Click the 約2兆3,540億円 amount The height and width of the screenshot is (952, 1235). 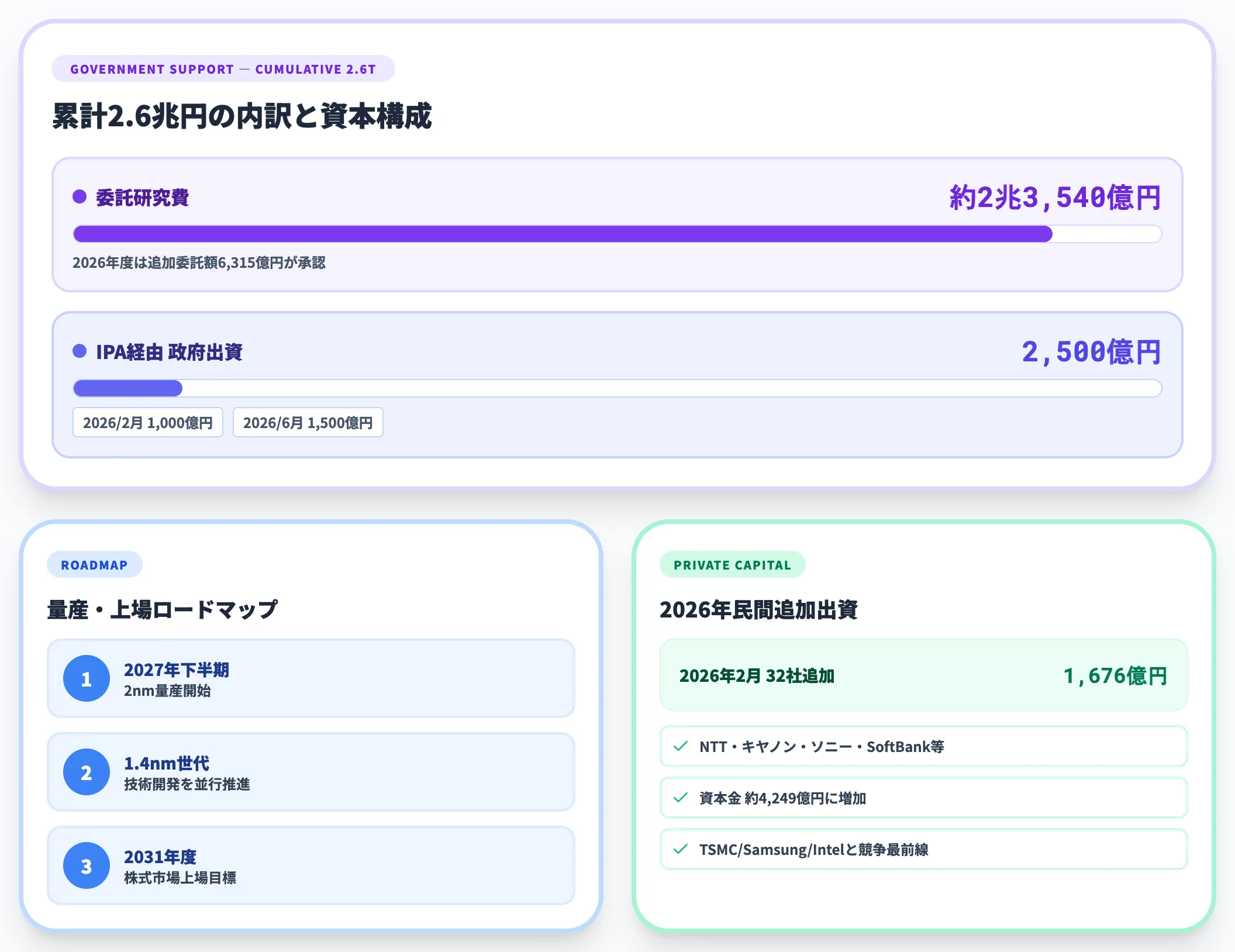coord(1055,198)
